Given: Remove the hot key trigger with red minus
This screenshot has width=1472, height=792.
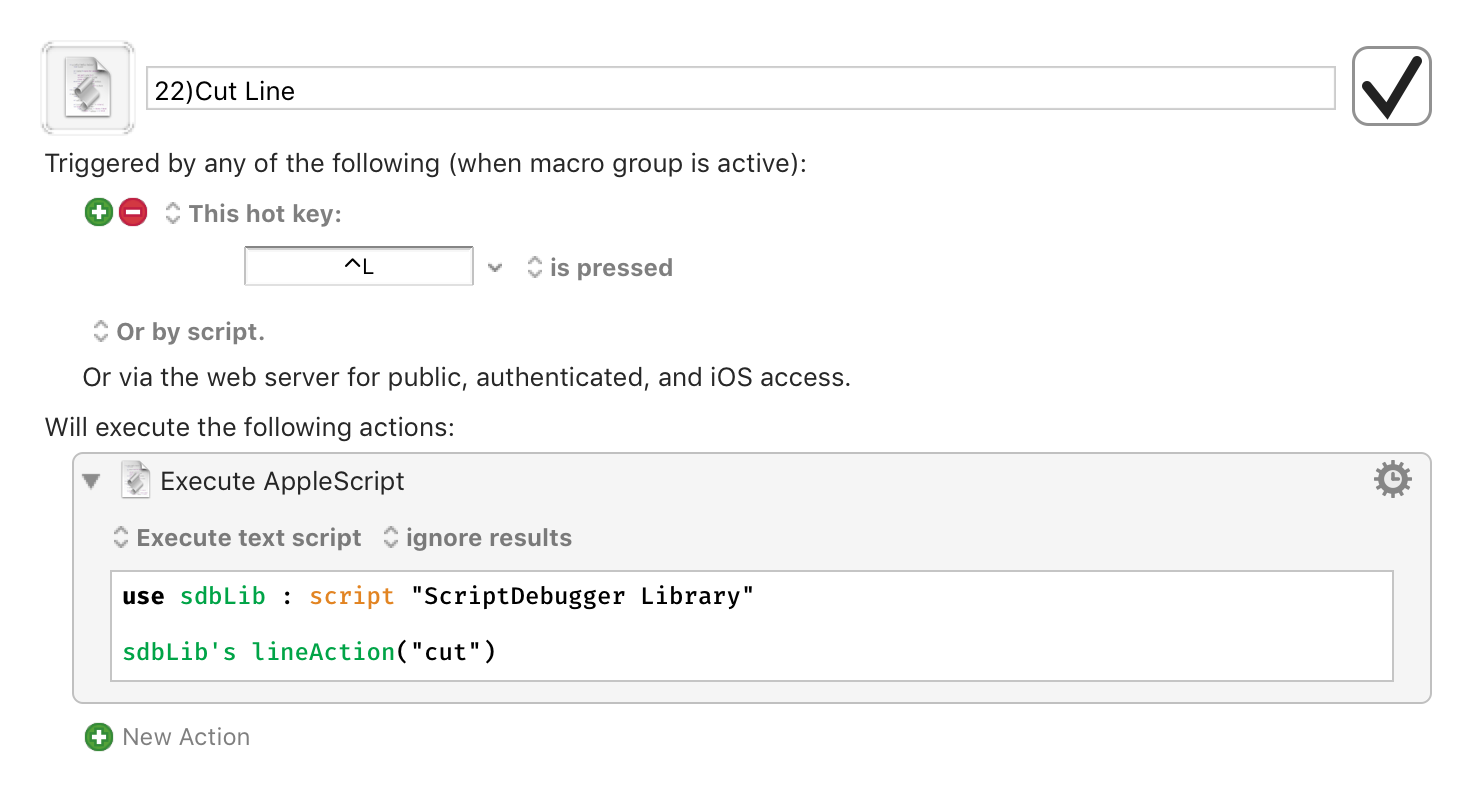Looking at the screenshot, I should pyautogui.click(x=133, y=213).
